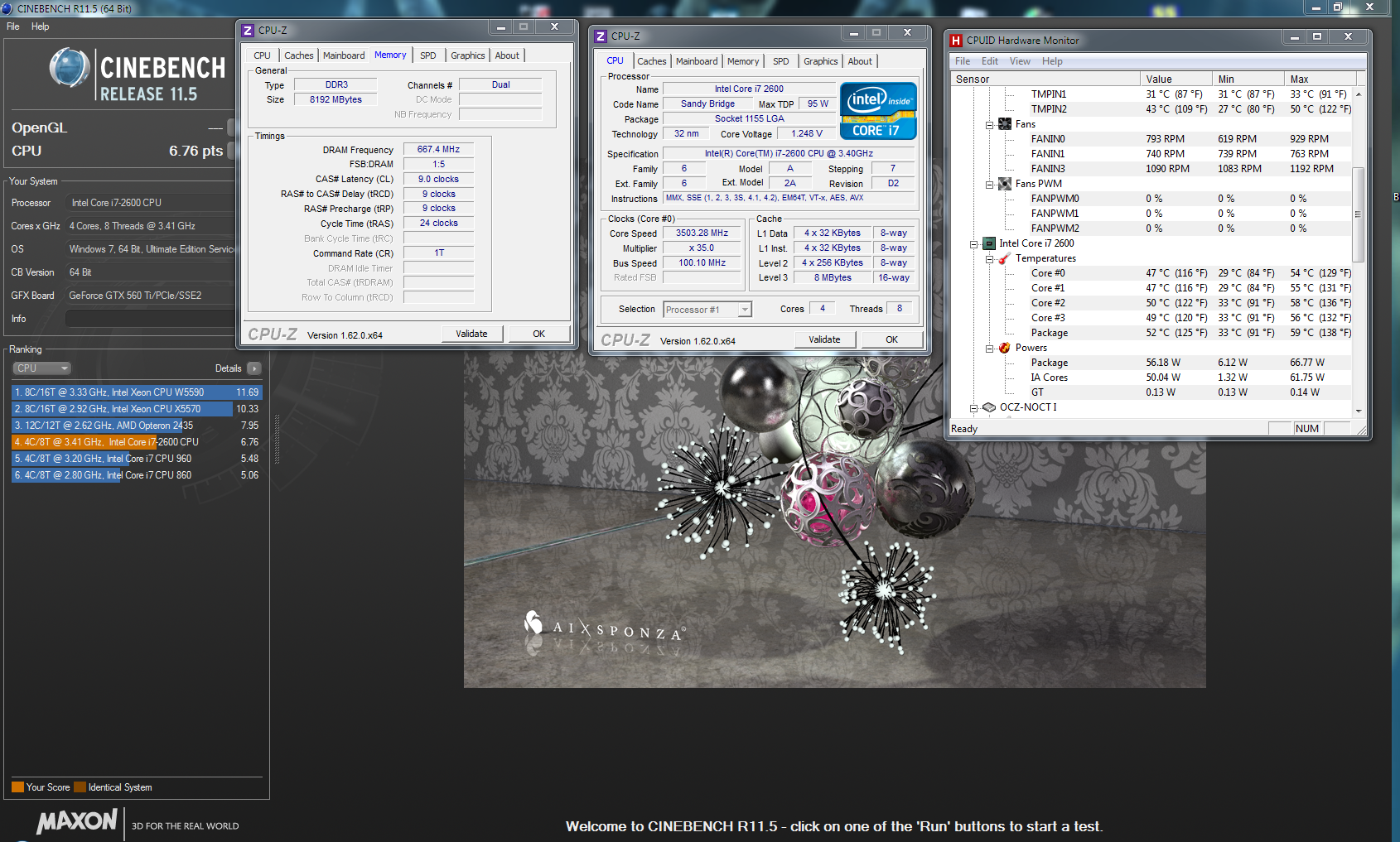Click the CPU-Z Memory window title icon
The height and width of the screenshot is (842, 1400).
pos(248,30)
